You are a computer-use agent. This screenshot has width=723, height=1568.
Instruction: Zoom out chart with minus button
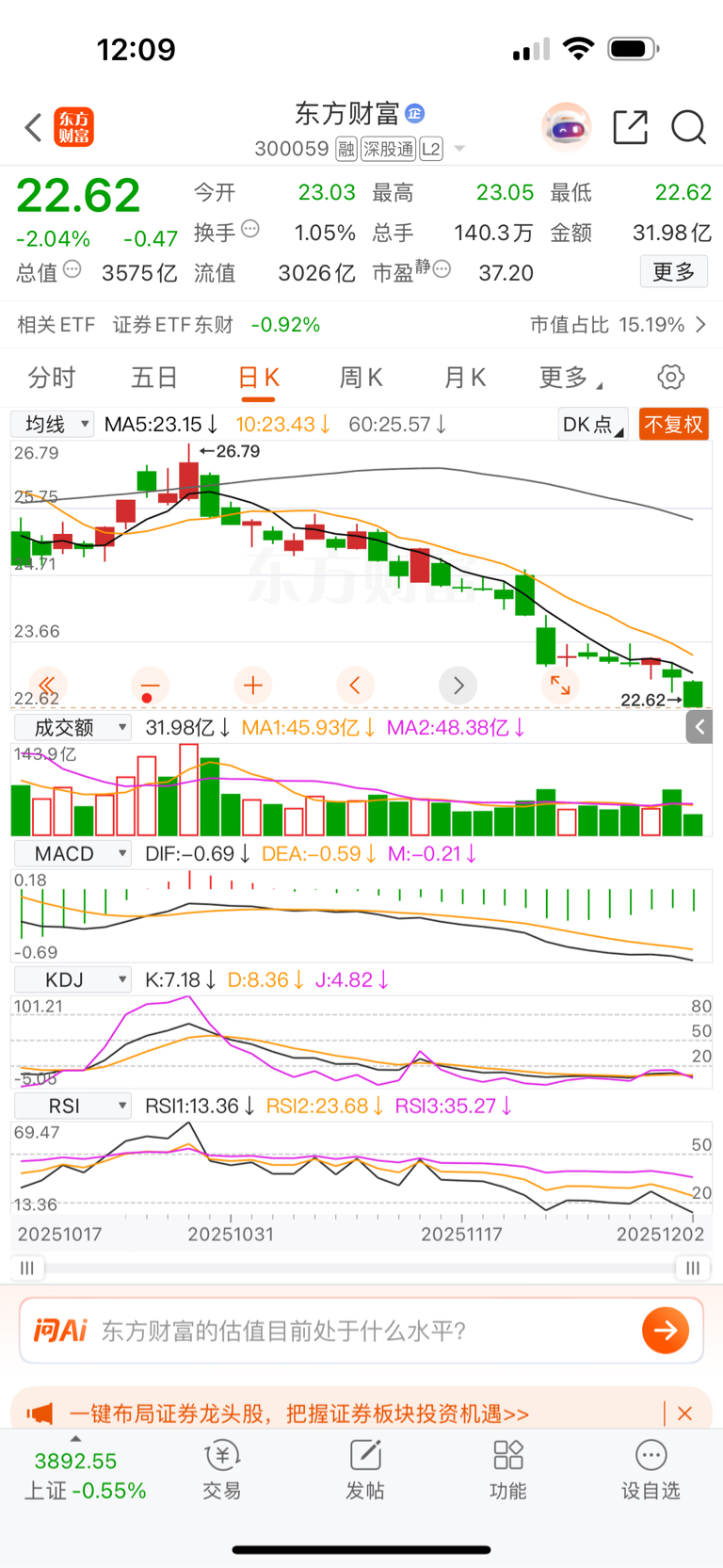[x=150, y=686]
